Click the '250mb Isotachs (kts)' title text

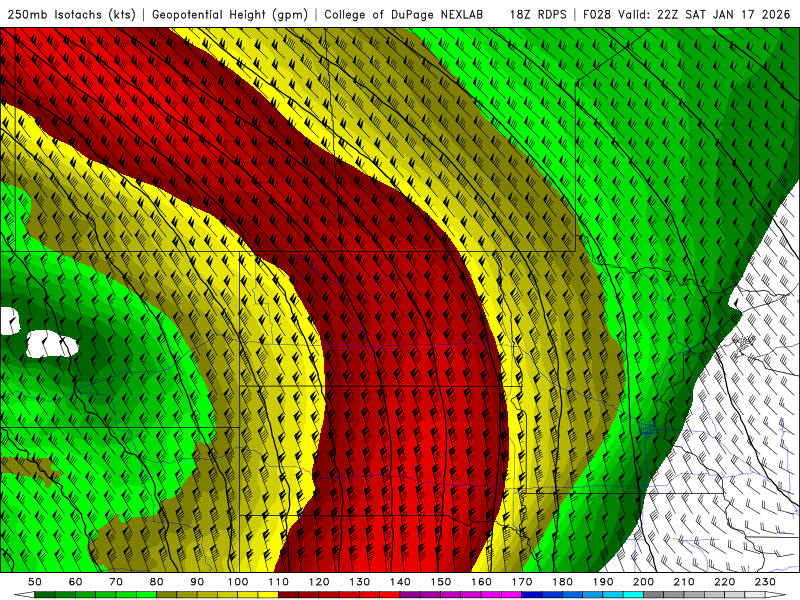click(71, 14)
